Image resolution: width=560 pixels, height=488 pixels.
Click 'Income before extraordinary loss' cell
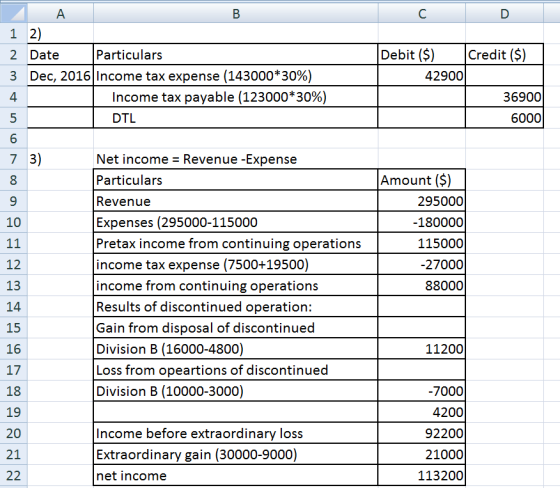[x=236, y=433]
